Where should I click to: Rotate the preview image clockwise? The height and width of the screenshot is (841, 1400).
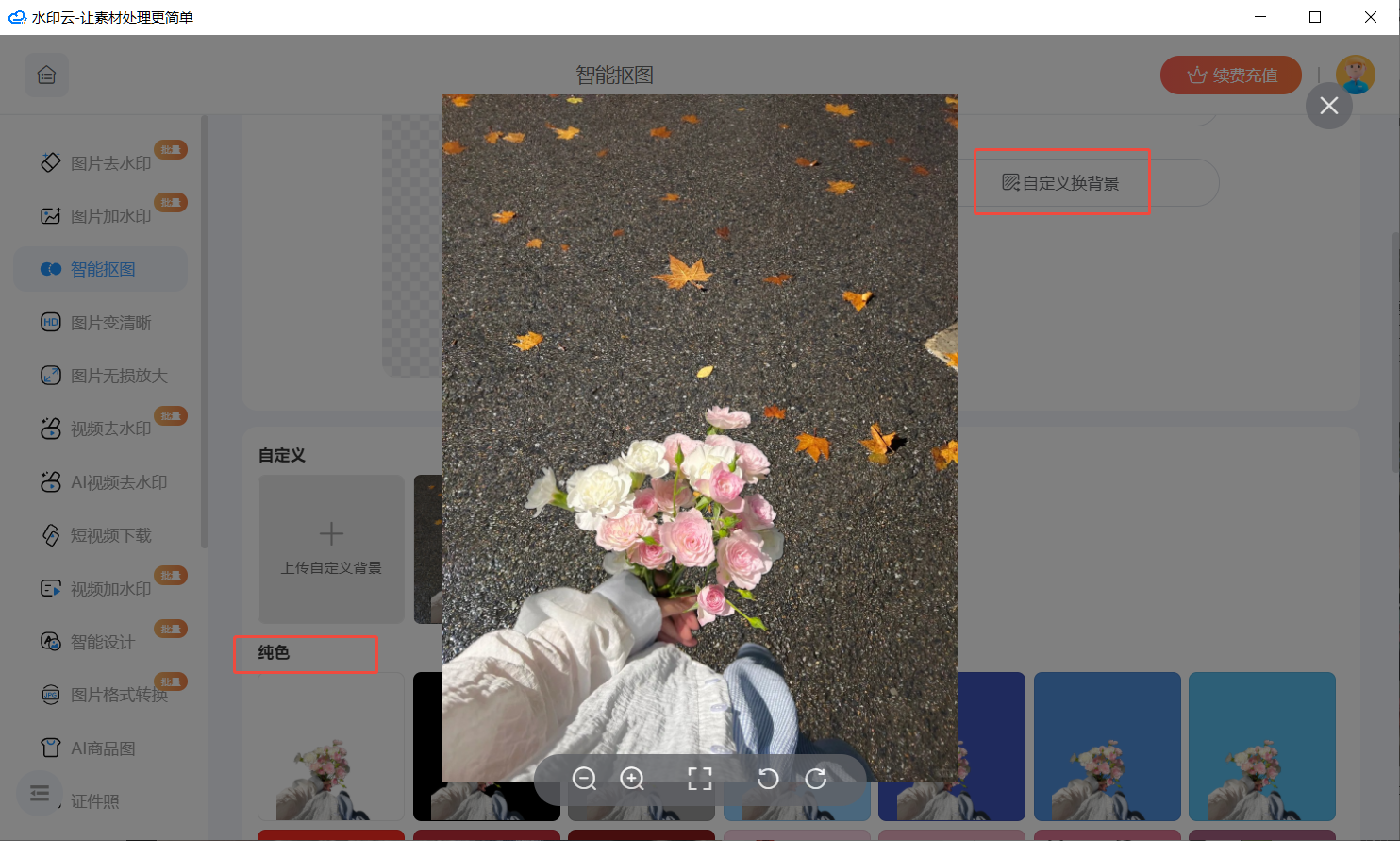coord(815,779)
